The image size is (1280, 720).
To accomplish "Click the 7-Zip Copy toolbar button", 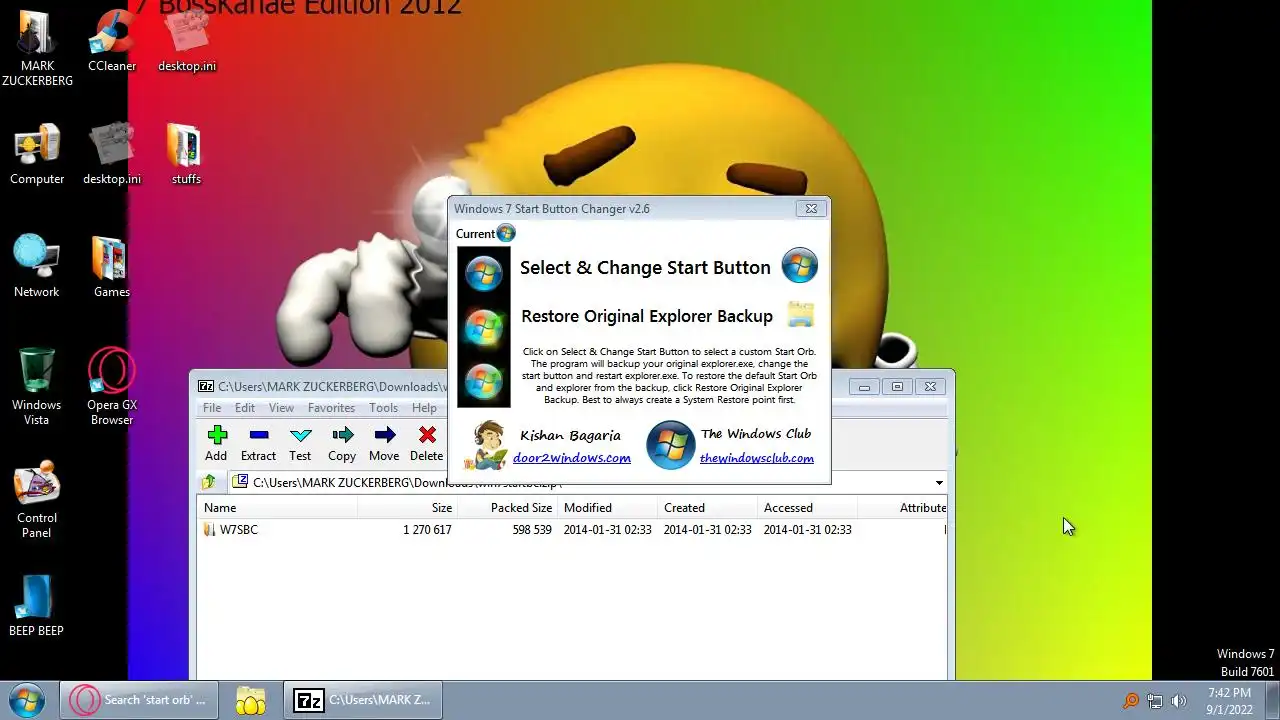I will pos(342,444).
